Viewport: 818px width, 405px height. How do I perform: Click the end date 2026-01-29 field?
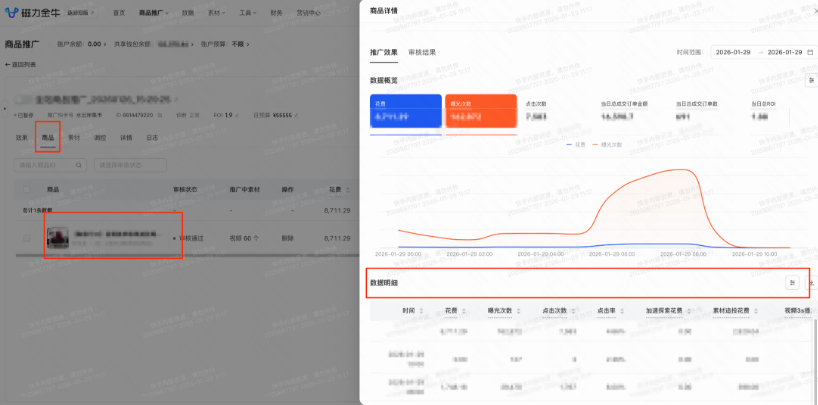click(x=785, y=53)
